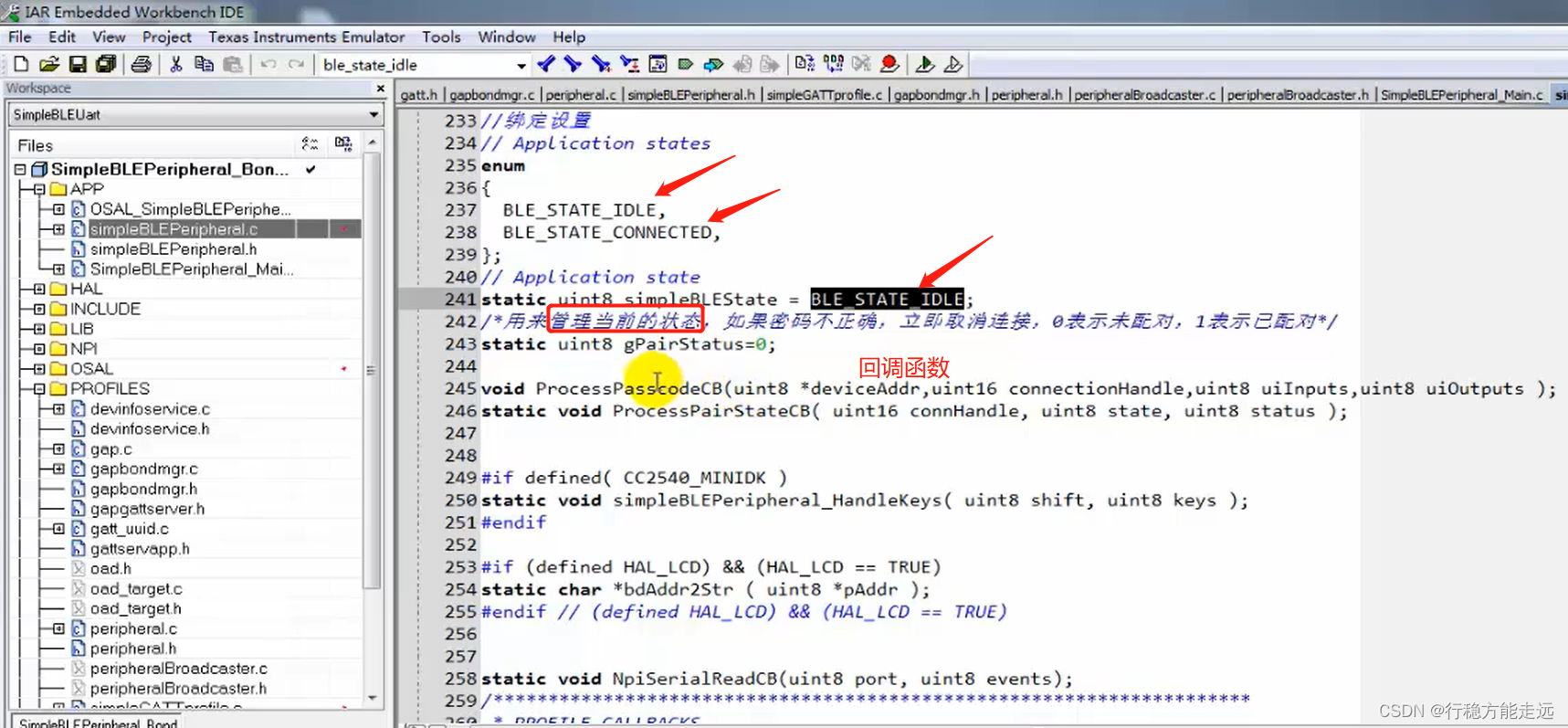Screen dimensions: 1568x728
Task: Click the Stop Build icon
Action: (861, 64)
